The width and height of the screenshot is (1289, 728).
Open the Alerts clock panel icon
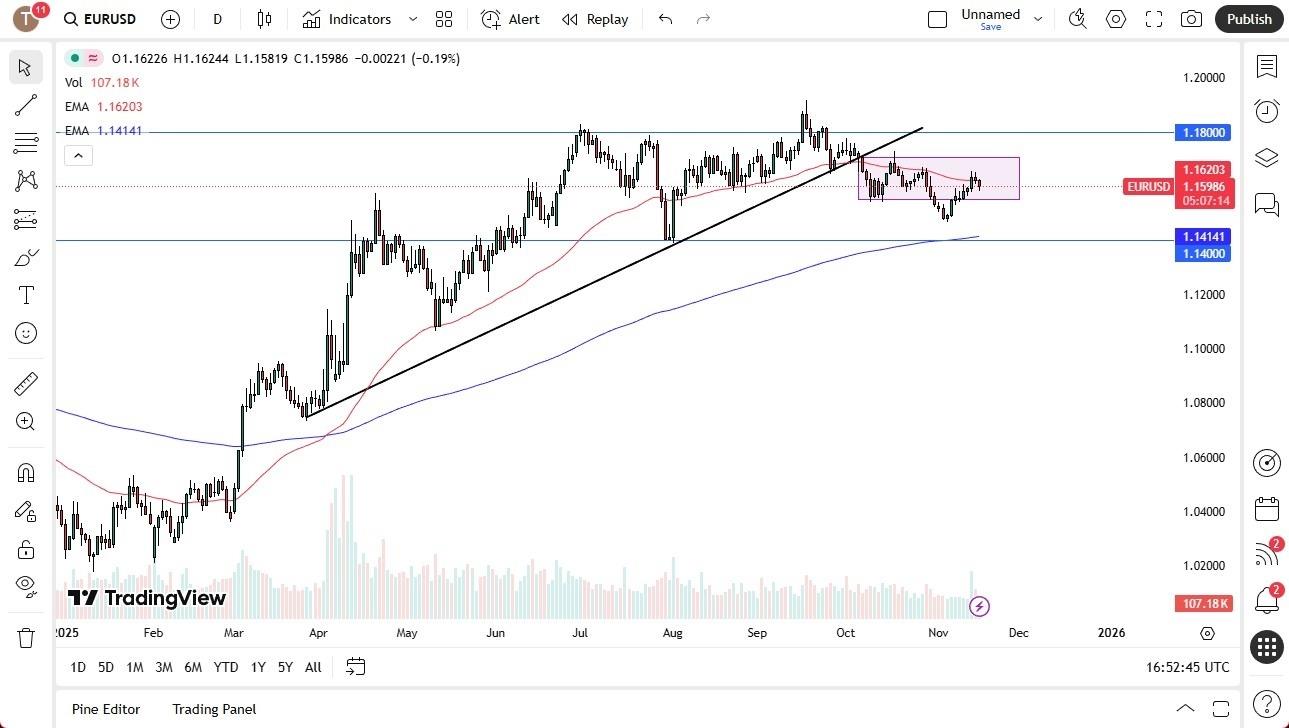pyautogui.click(x=1266, y=110)
